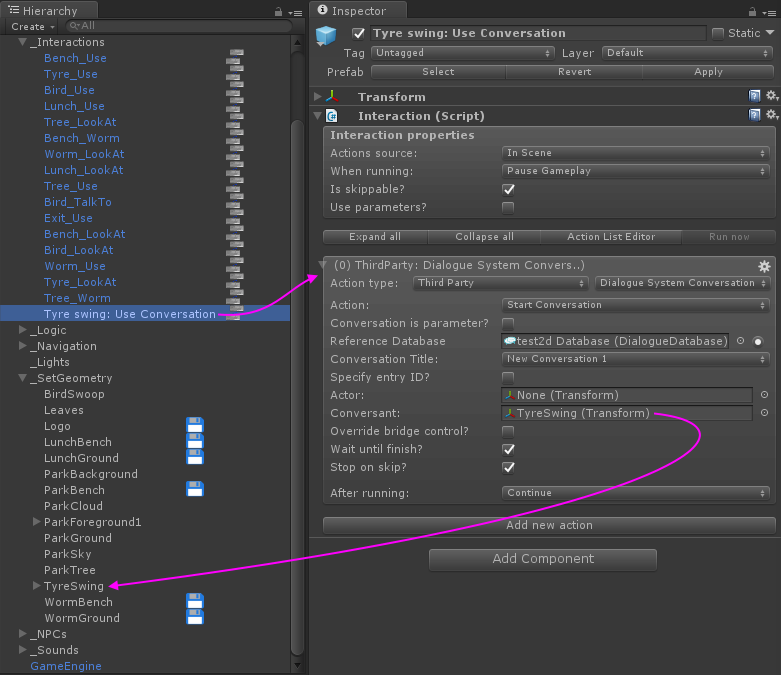Open Dialogue System Conversation dropdown
The width and height of the screenshot is (781, 675).
pyautogui.click(x=682, y=283)
